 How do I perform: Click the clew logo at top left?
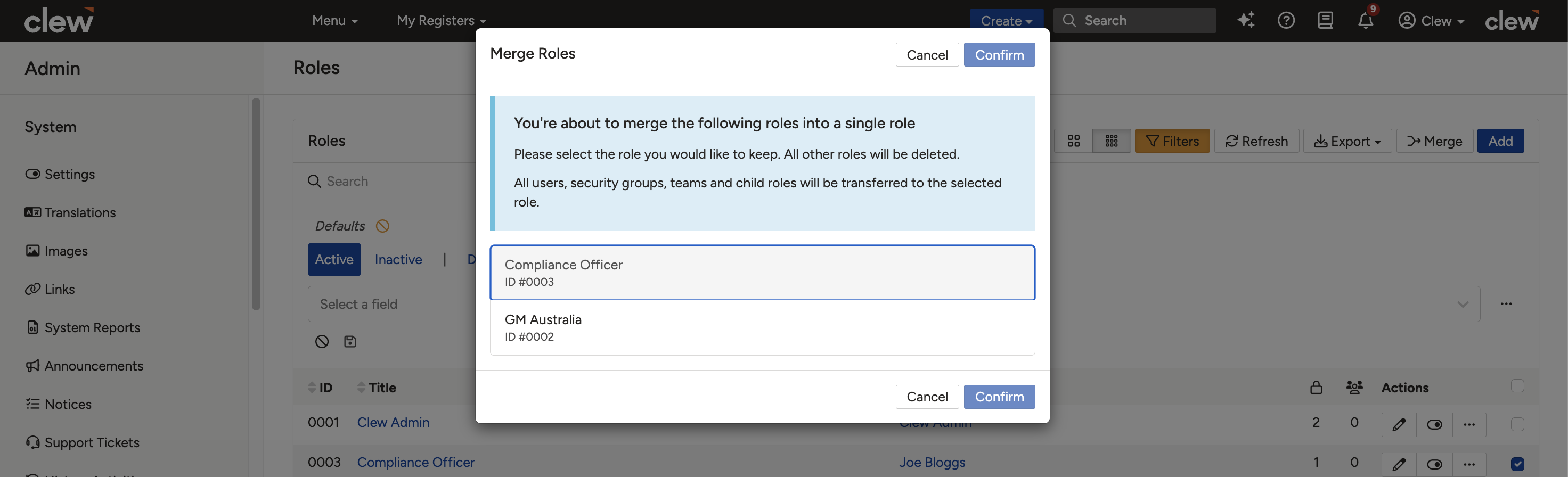click(59, 20)
